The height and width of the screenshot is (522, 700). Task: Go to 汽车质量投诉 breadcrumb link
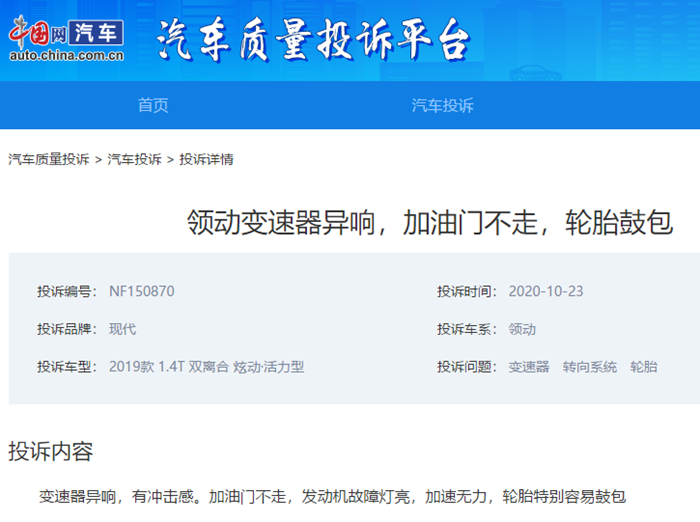(x=49, y=159)
